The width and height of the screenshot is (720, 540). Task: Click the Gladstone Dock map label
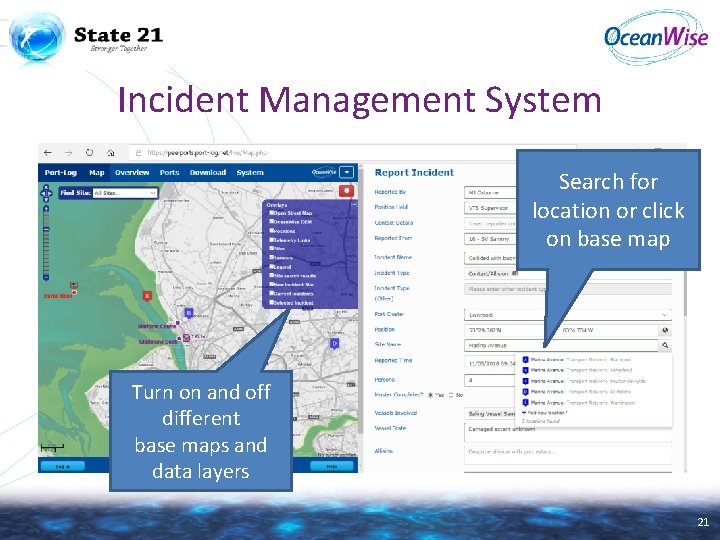(x=158, y=342)
